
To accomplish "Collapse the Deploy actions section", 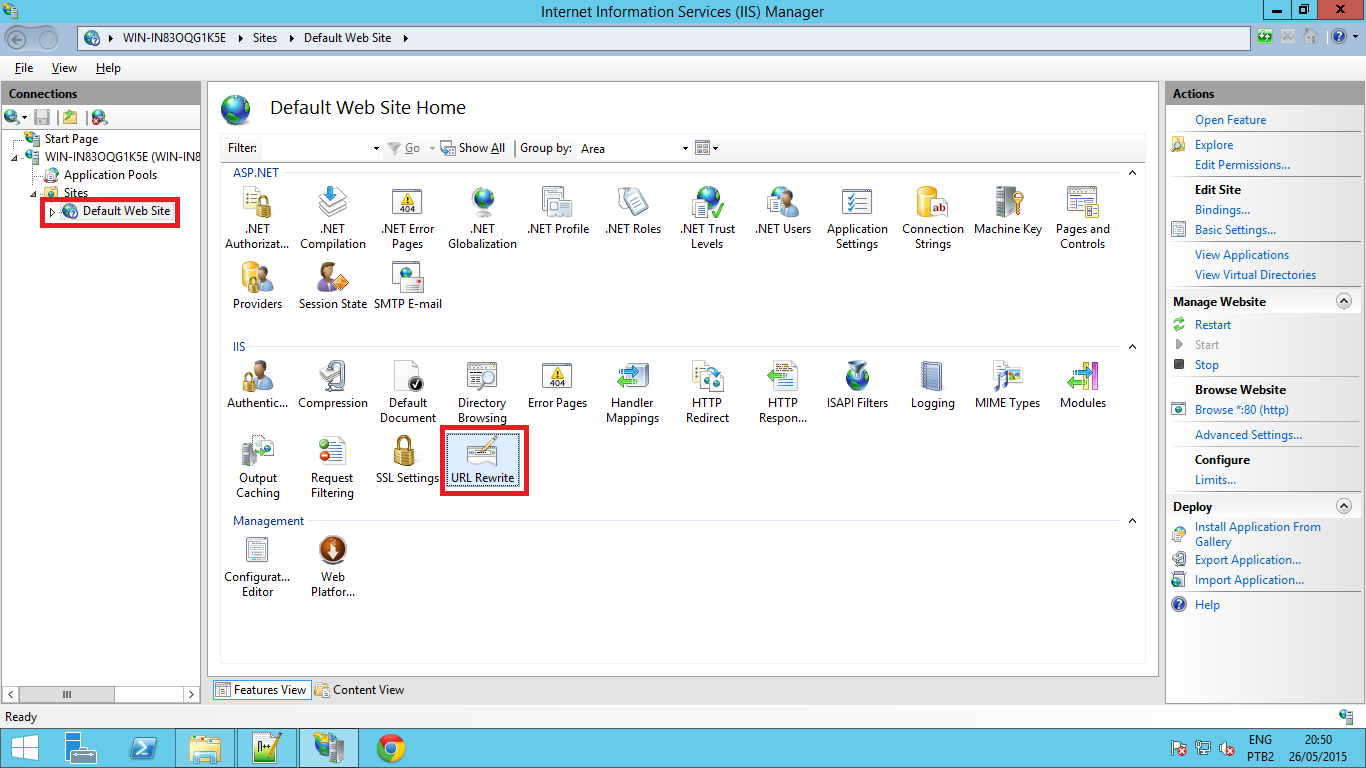I will [1344, 507].
